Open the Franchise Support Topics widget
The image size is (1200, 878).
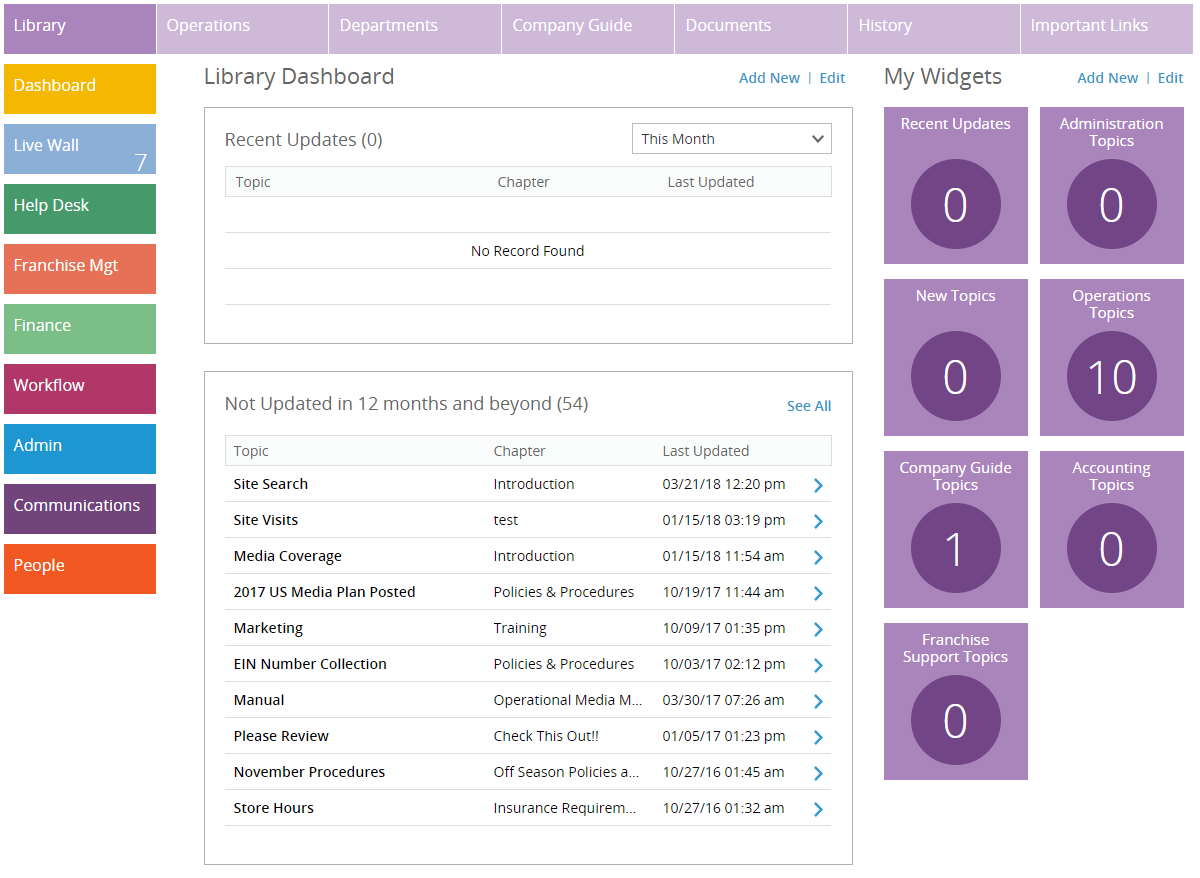tap(956, 702)
